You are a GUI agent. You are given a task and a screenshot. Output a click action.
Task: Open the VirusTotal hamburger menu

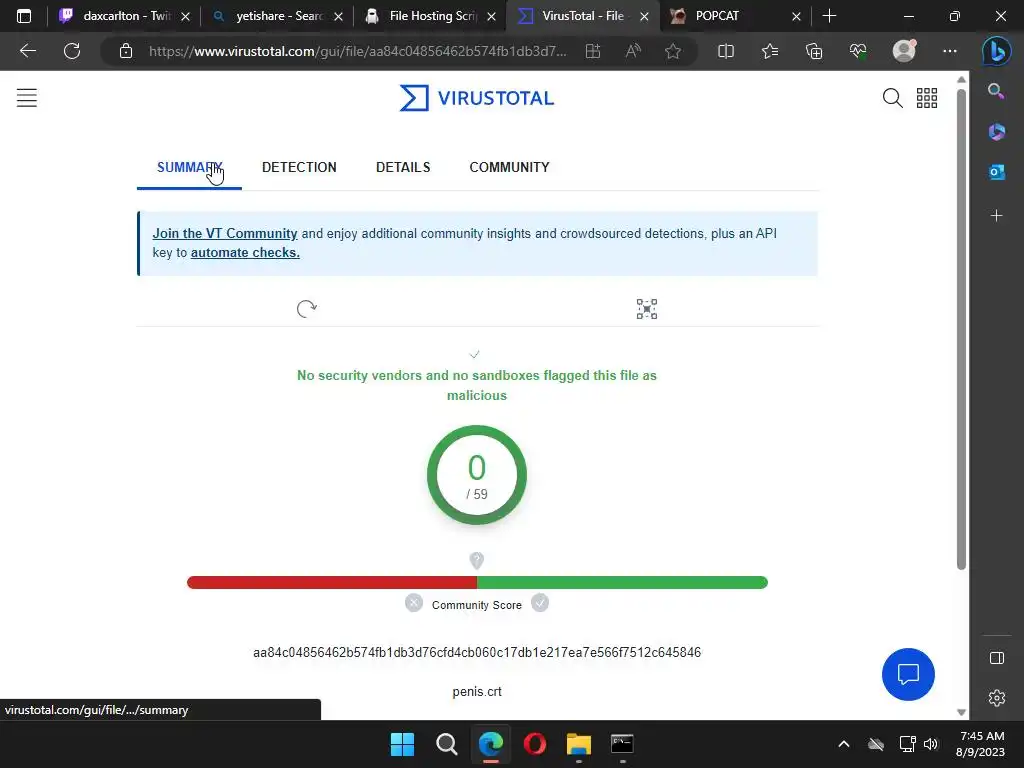tap(27, 98)
